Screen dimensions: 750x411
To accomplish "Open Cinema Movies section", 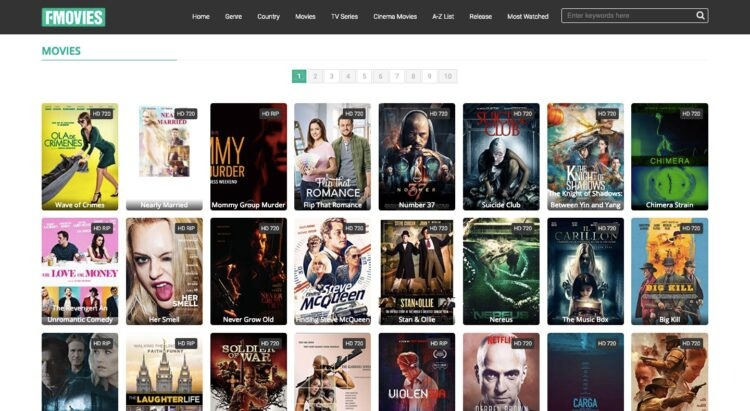I will click(x=395, y=16).
